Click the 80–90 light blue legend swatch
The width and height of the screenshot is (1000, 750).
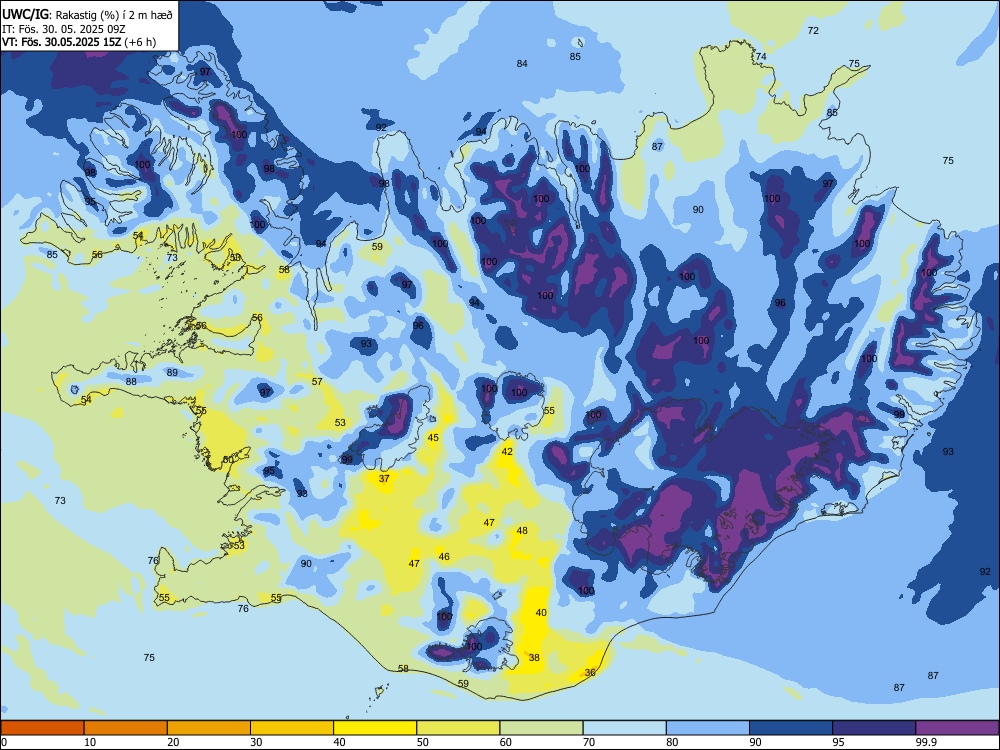(x=708, y=728)
